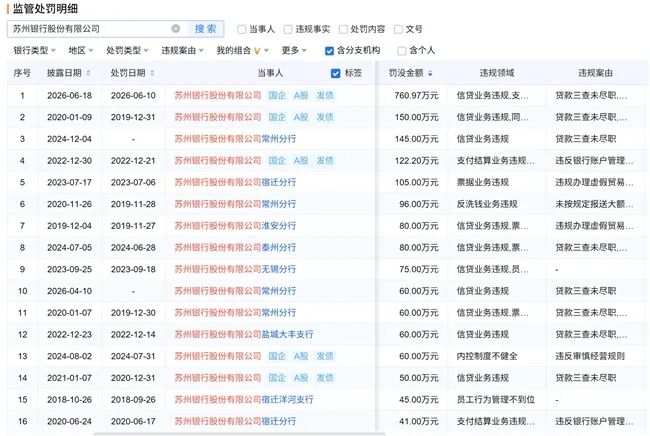Open 苏州银行股份有限公司宿迁分行 link in row 5
This screenshot has width=650, height=436.
[x=235, y=182]
